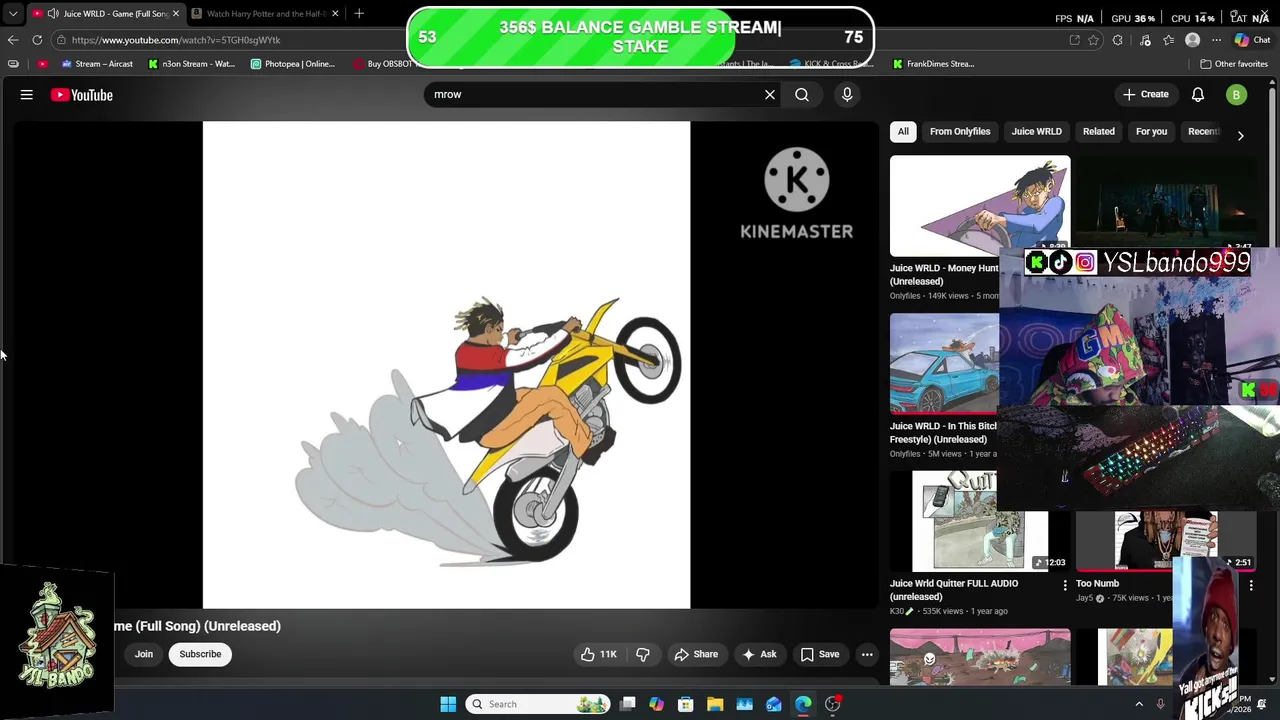Join the channel membership
This screenshot has width=1280, height=720.
tap(144, 654)
